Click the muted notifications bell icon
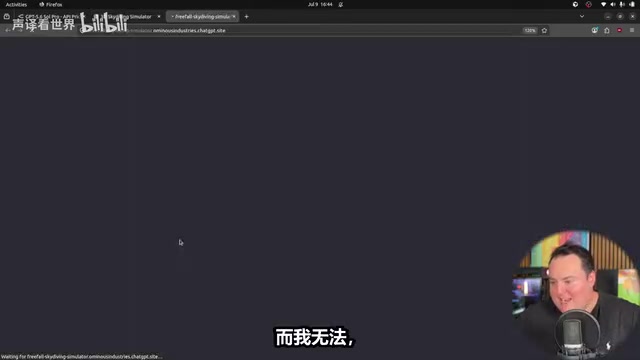640x360 pixels. click(341, 4)
